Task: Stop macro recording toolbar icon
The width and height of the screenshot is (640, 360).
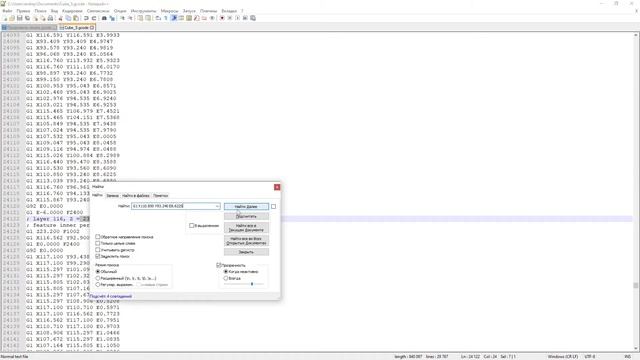Action: 230,18
